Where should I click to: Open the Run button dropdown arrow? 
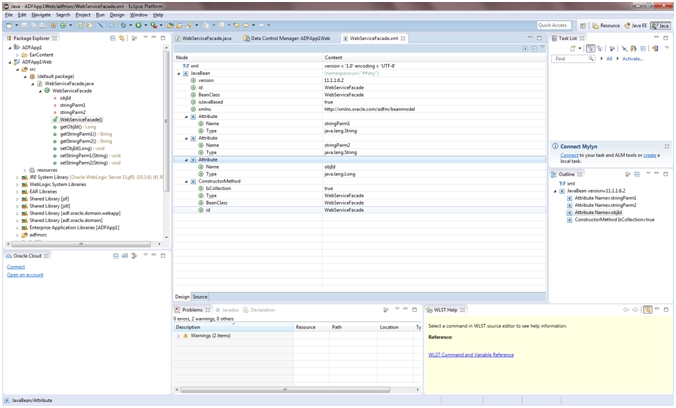146,25
